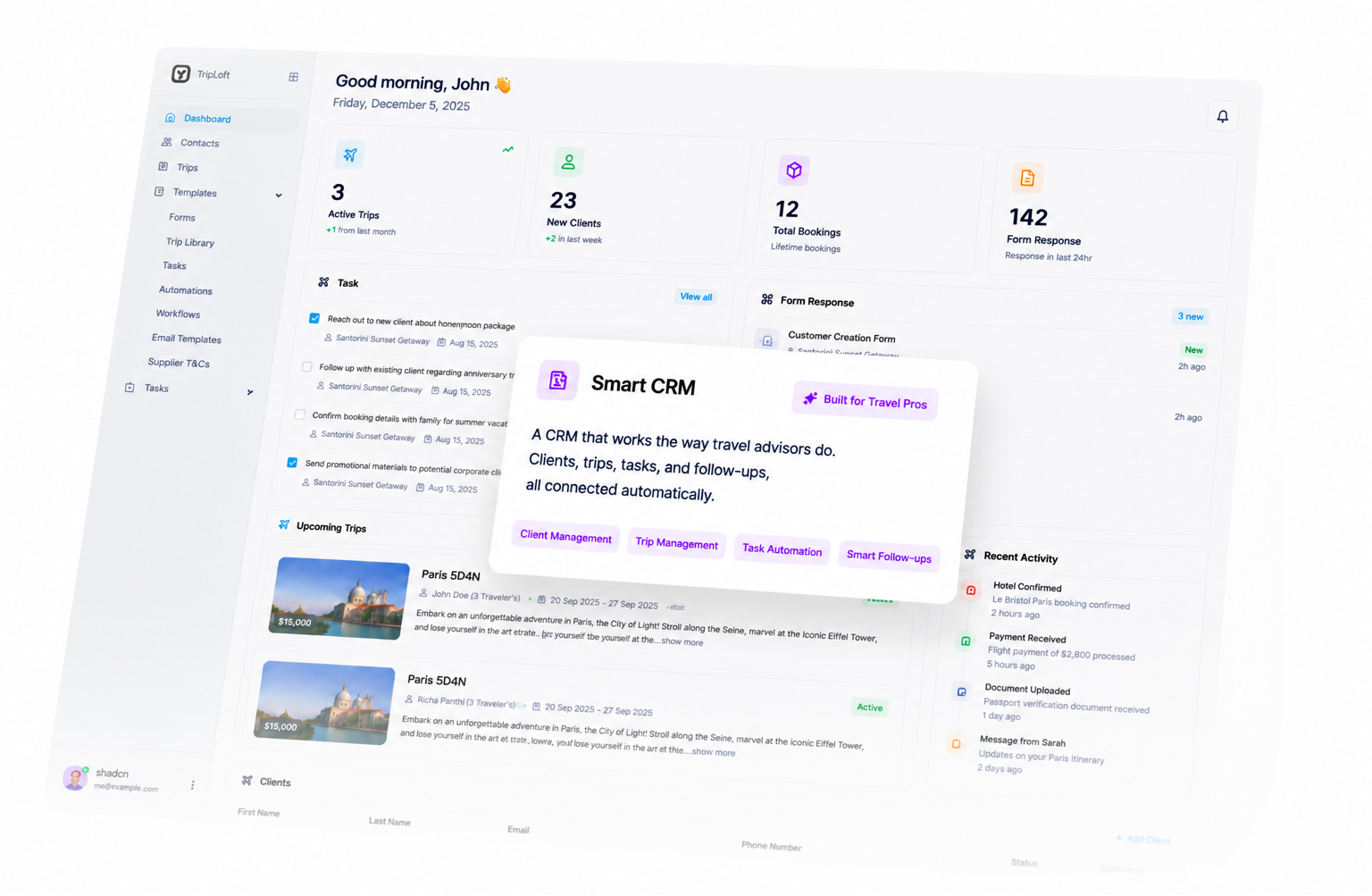1372x896 pixels.
Task: Collapse the Templates sidebar chevron
Action: click(x=279, y=196)
